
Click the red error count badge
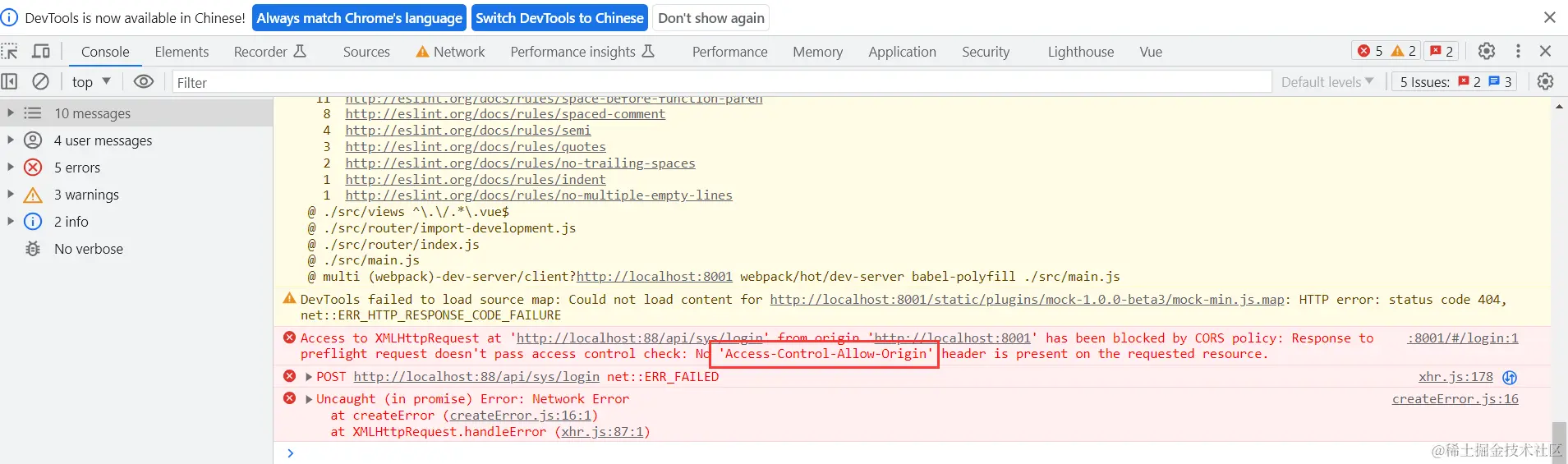(1370, 51)
